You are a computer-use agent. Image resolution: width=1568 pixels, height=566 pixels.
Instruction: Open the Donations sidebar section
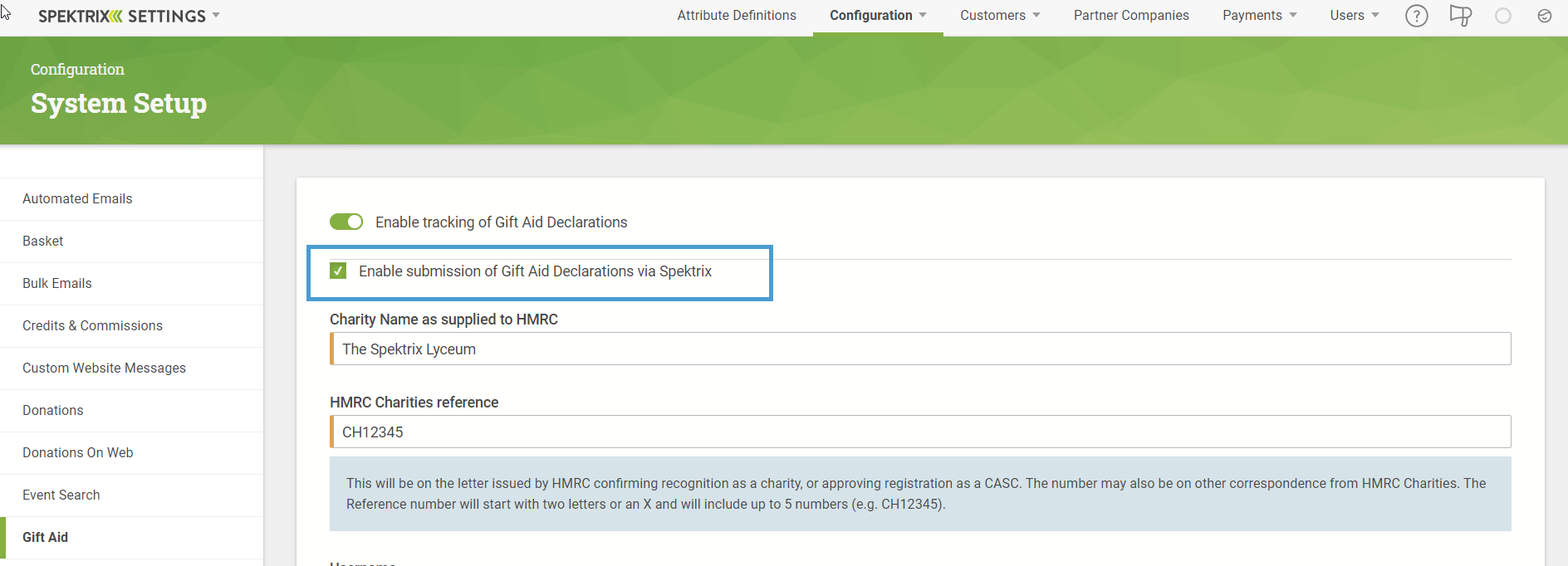point(132,411)
